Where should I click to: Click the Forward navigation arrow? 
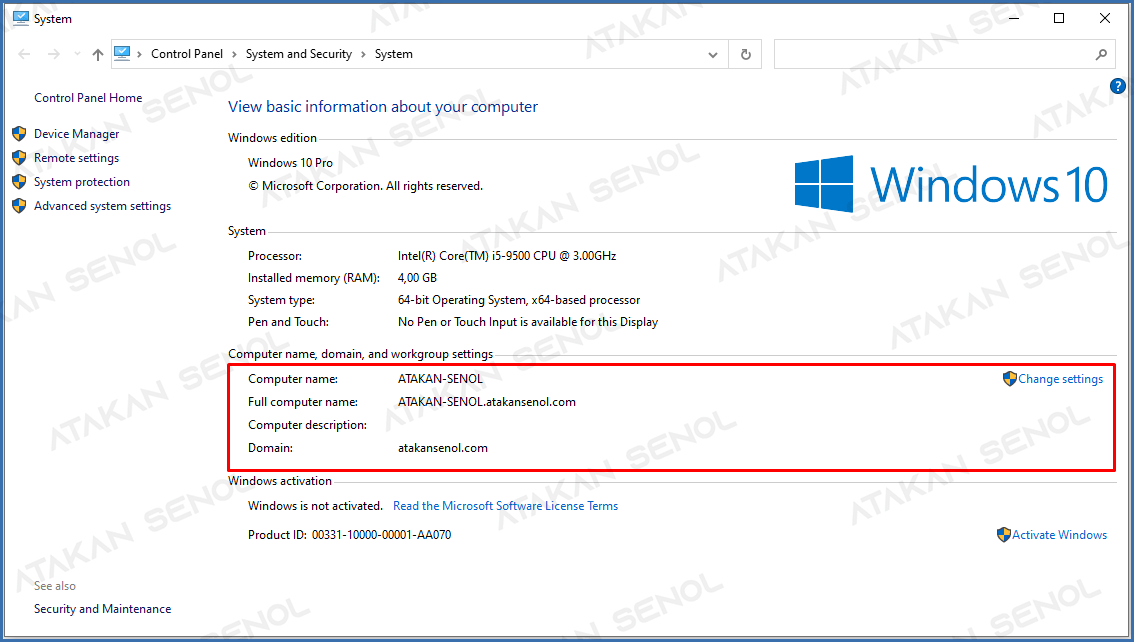click(54, 54)
